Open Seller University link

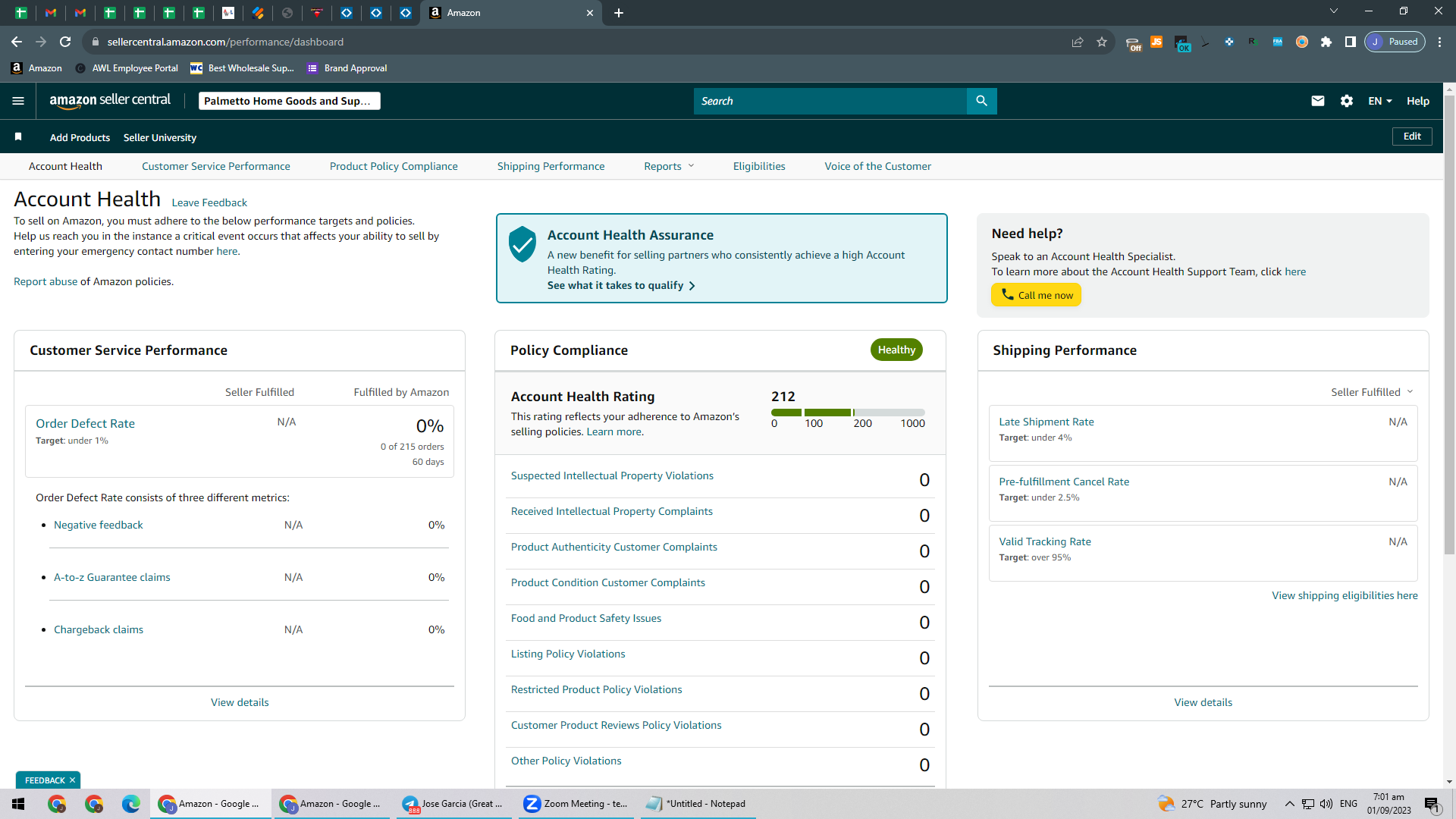click(x=160, y=137)
